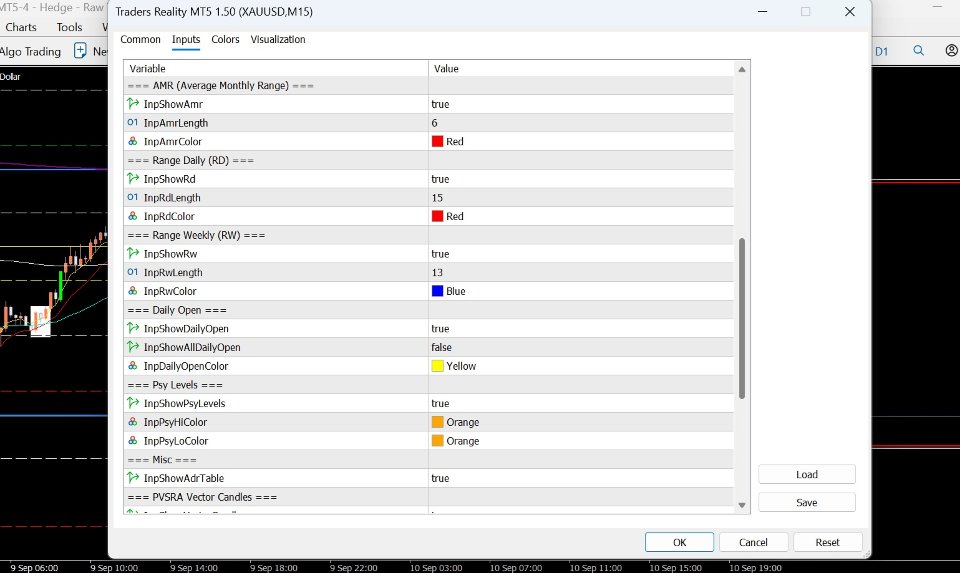Select the D1 timeframe button
The width and height of the screenshot is (960, 573).
click(x=881, y=51)
